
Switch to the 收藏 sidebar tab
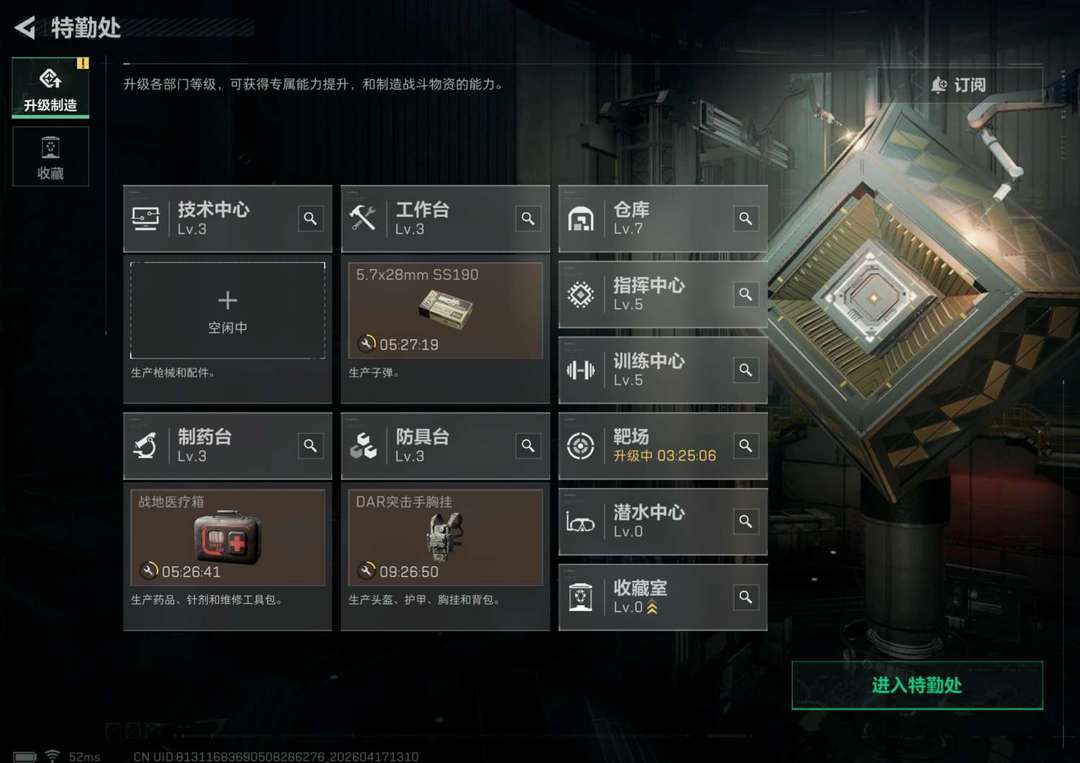[50, 156]
